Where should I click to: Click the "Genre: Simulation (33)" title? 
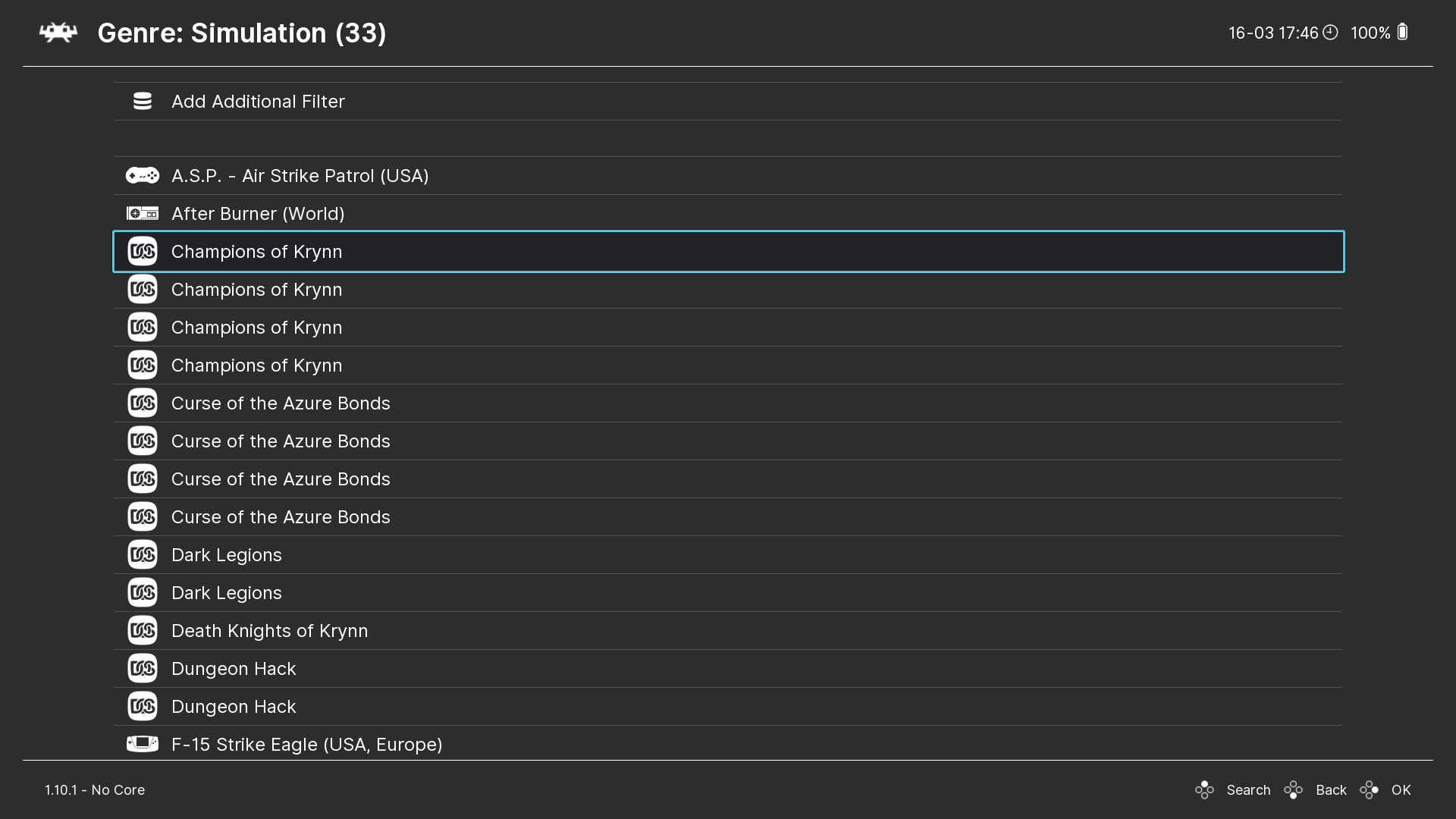coord(242,33)
